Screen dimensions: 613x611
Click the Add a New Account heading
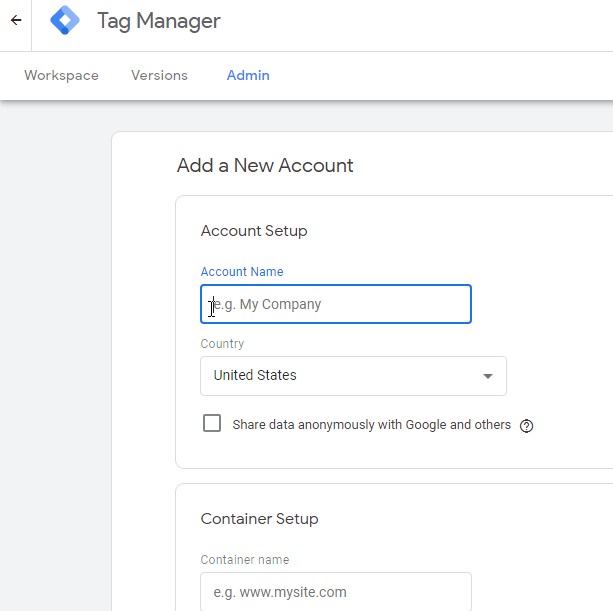(265, 166)
